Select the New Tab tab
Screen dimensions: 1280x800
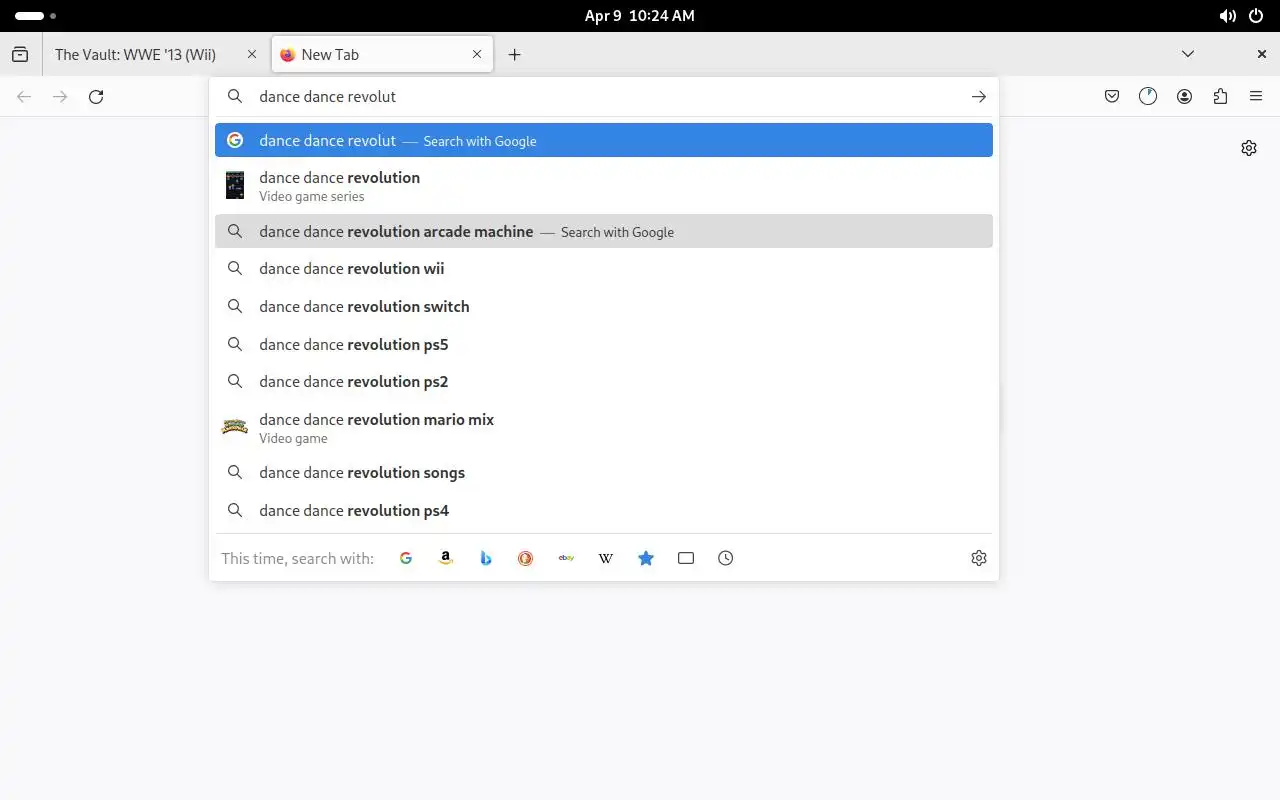coord(382,55)
